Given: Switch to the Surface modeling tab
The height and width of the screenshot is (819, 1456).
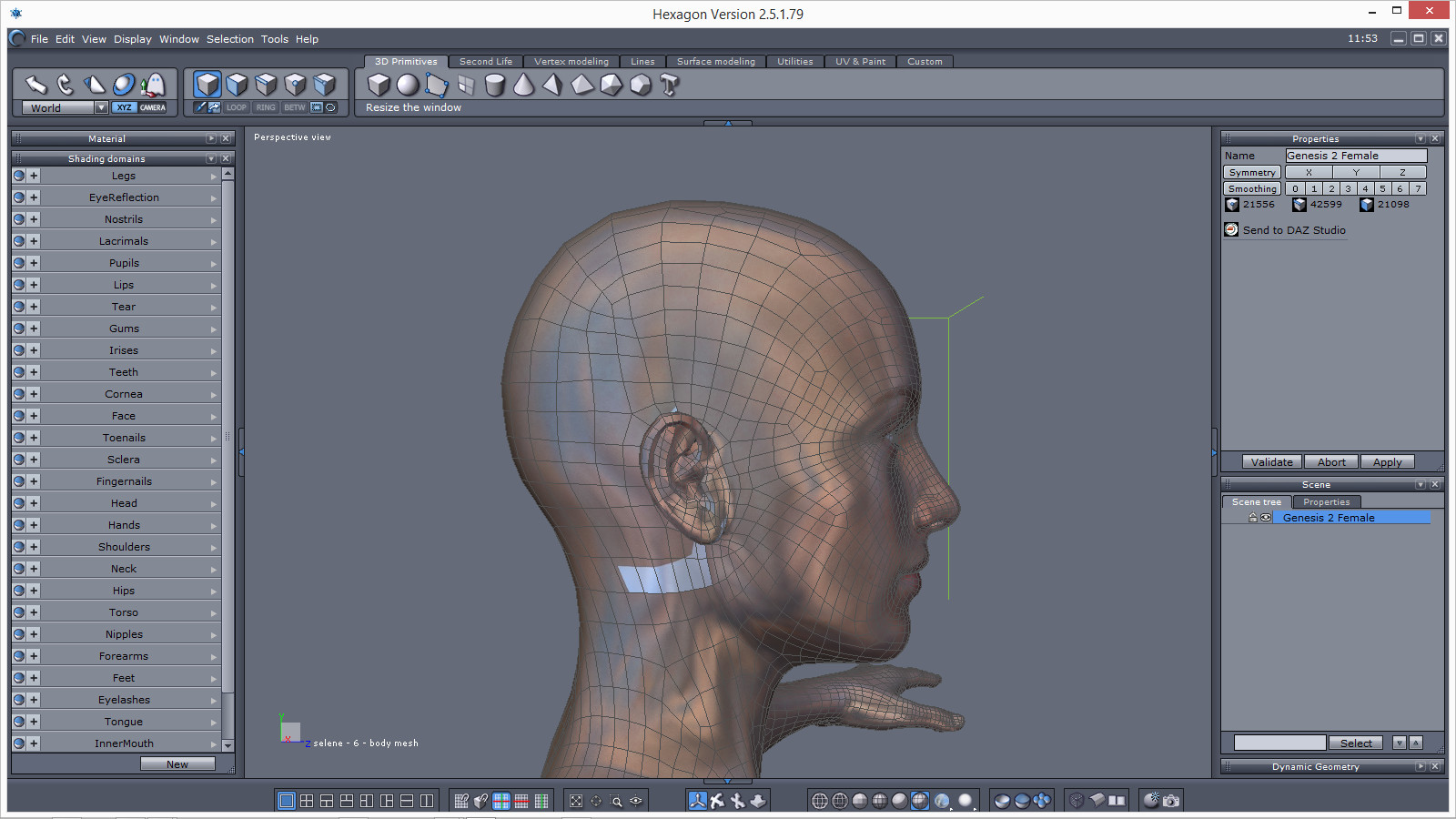Looking at the screenshot, I should coord(716,62).
